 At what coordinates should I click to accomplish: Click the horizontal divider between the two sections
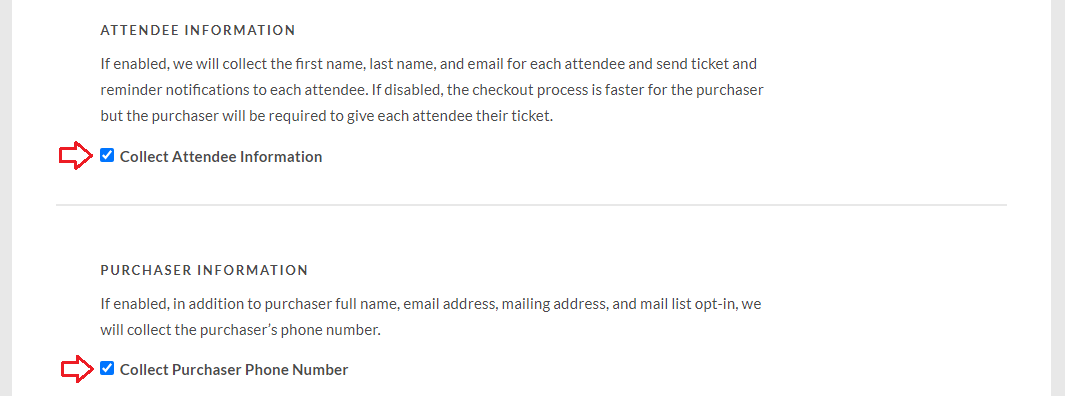click(531, 204)
